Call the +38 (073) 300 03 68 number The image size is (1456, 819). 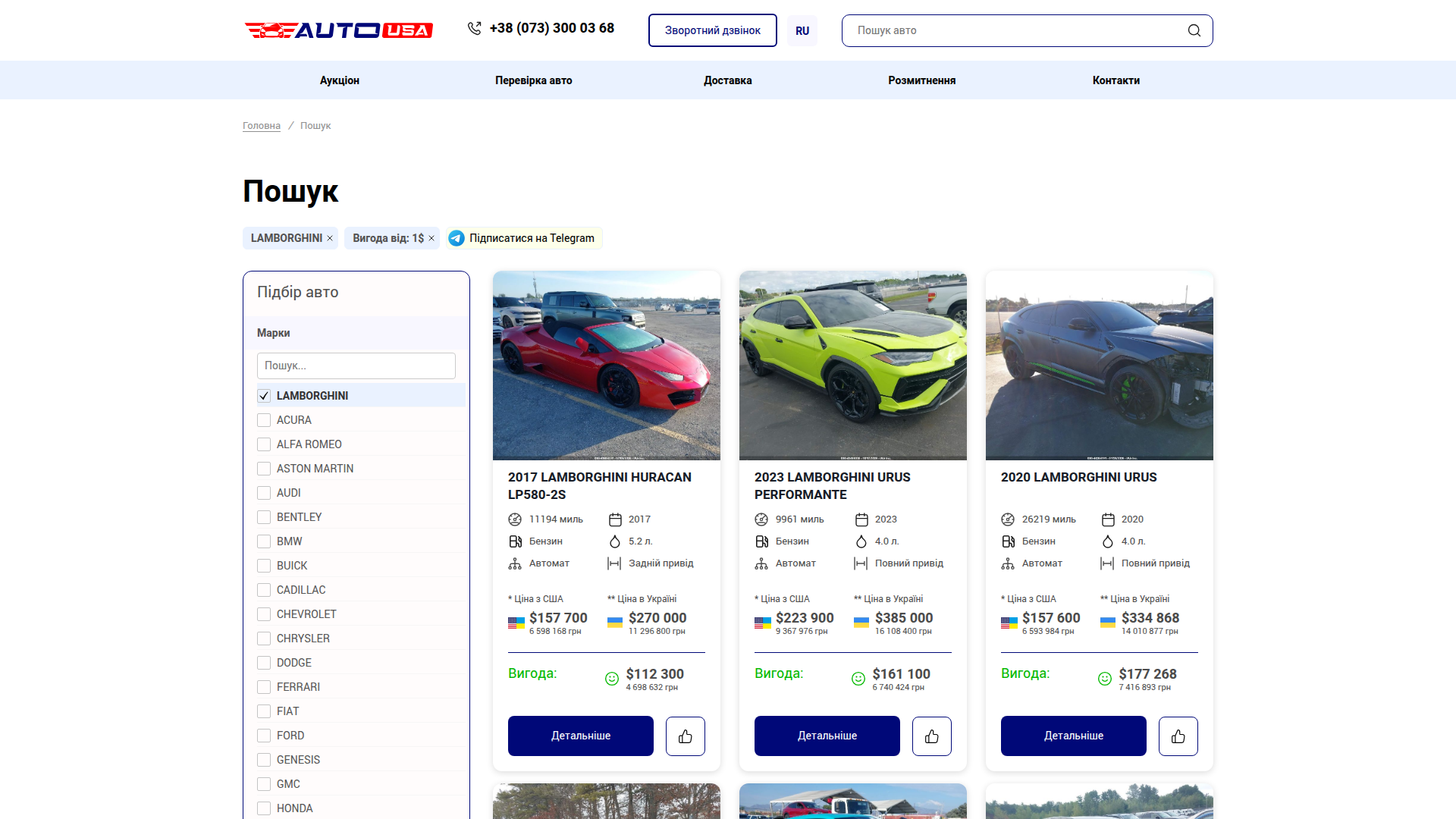click(x=552, y=28)
